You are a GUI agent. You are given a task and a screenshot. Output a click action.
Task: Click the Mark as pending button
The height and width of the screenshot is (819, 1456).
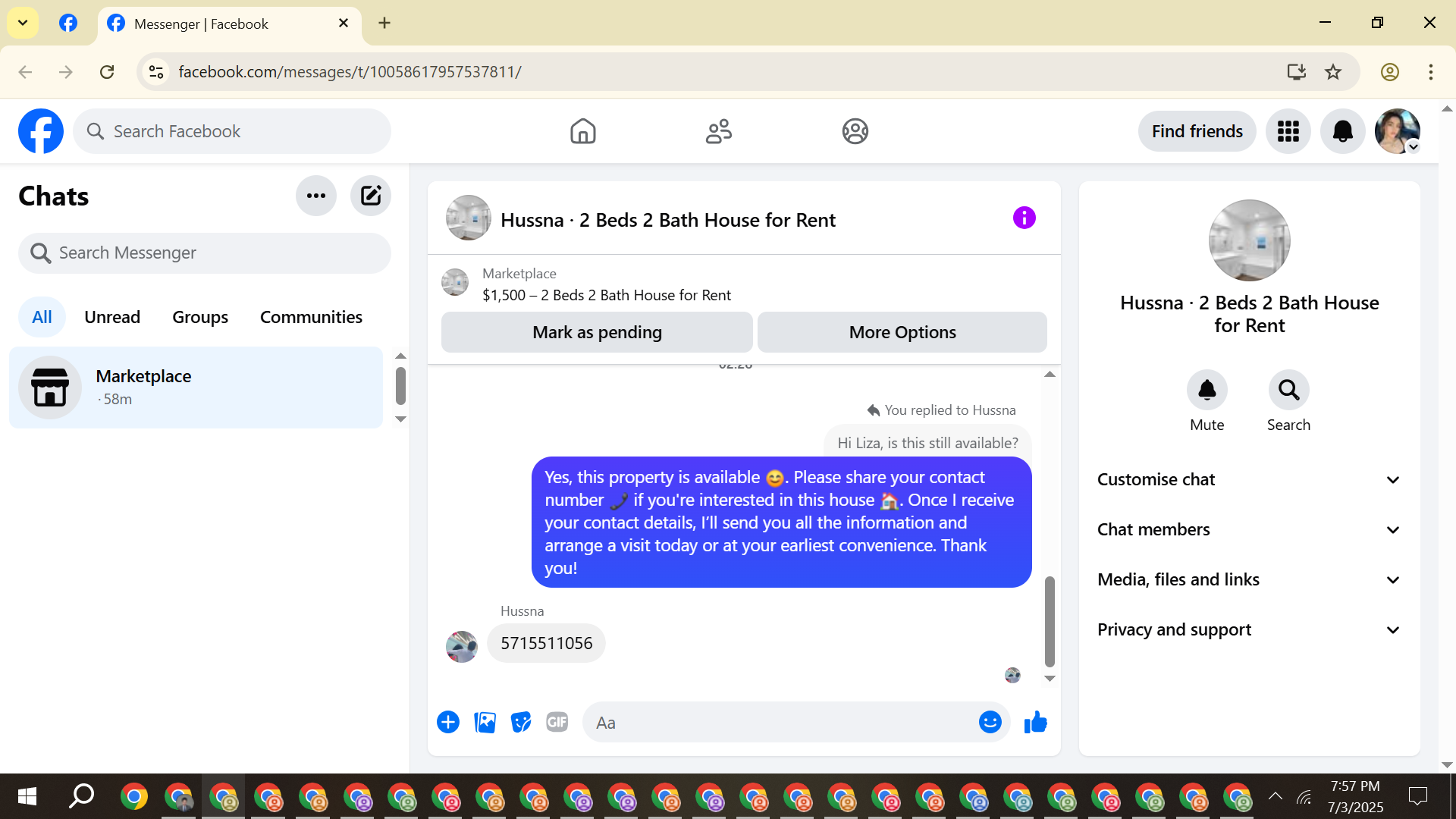pyautogui.click(x=597, y=332)
